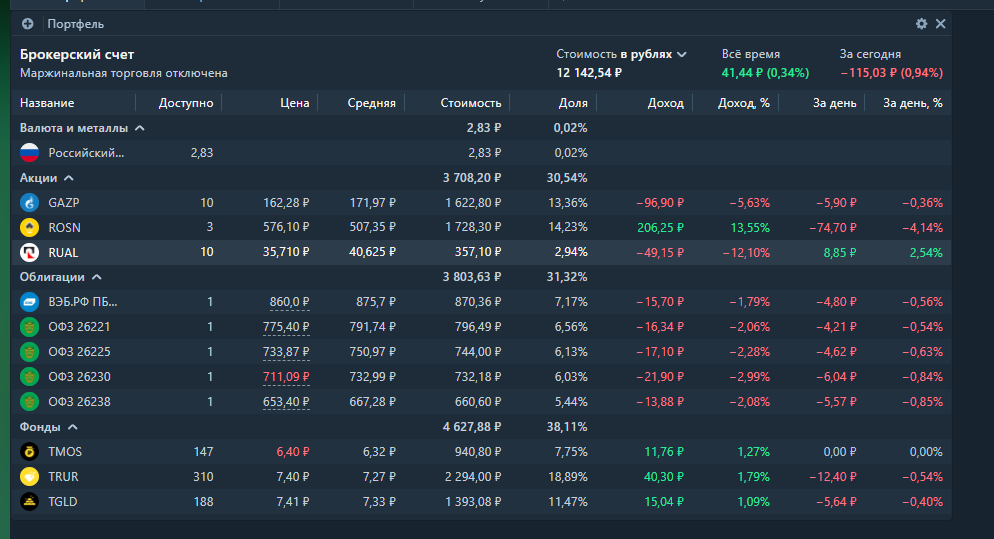This screenshot has width=994, height=539.
Task: Sort by the Средняя column header
Action: pos(371,103)
